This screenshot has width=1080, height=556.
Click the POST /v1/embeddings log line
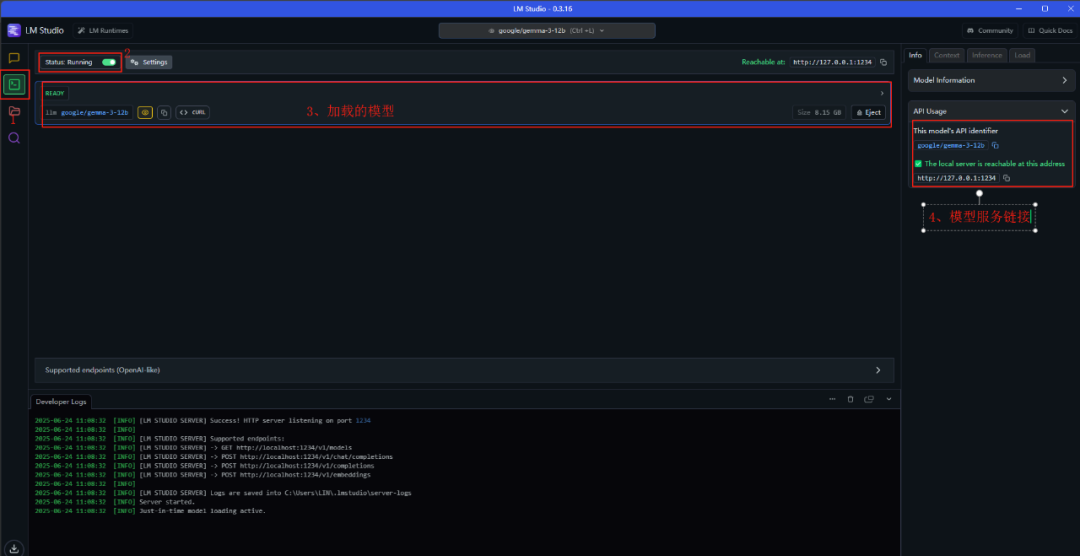coord(202,475)
